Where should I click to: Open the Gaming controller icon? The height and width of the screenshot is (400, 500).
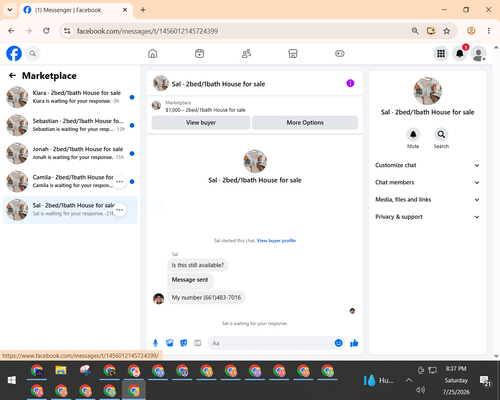[x=340, y=53]
